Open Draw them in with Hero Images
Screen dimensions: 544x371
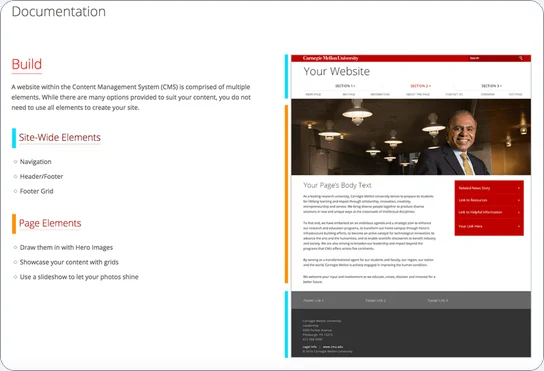coord(66,247)
